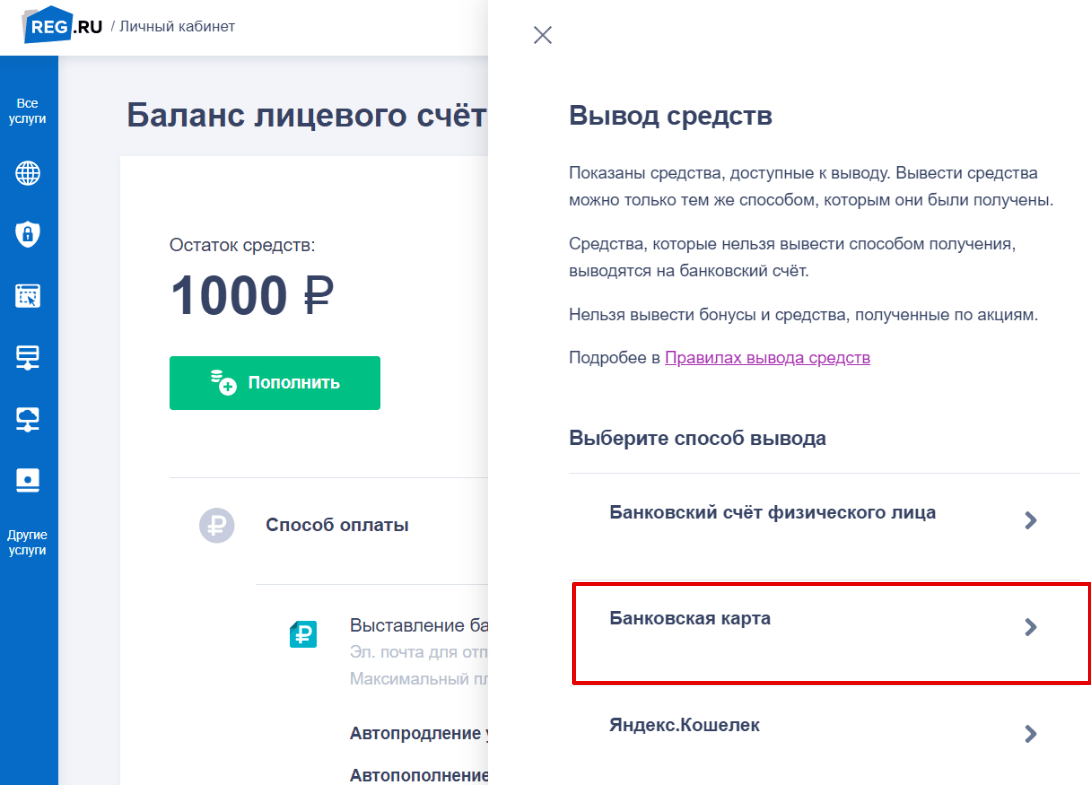Expand the Яндекс.Кошелек chevron
This screenshot has height=785, width=1091.
point(1030,733)
